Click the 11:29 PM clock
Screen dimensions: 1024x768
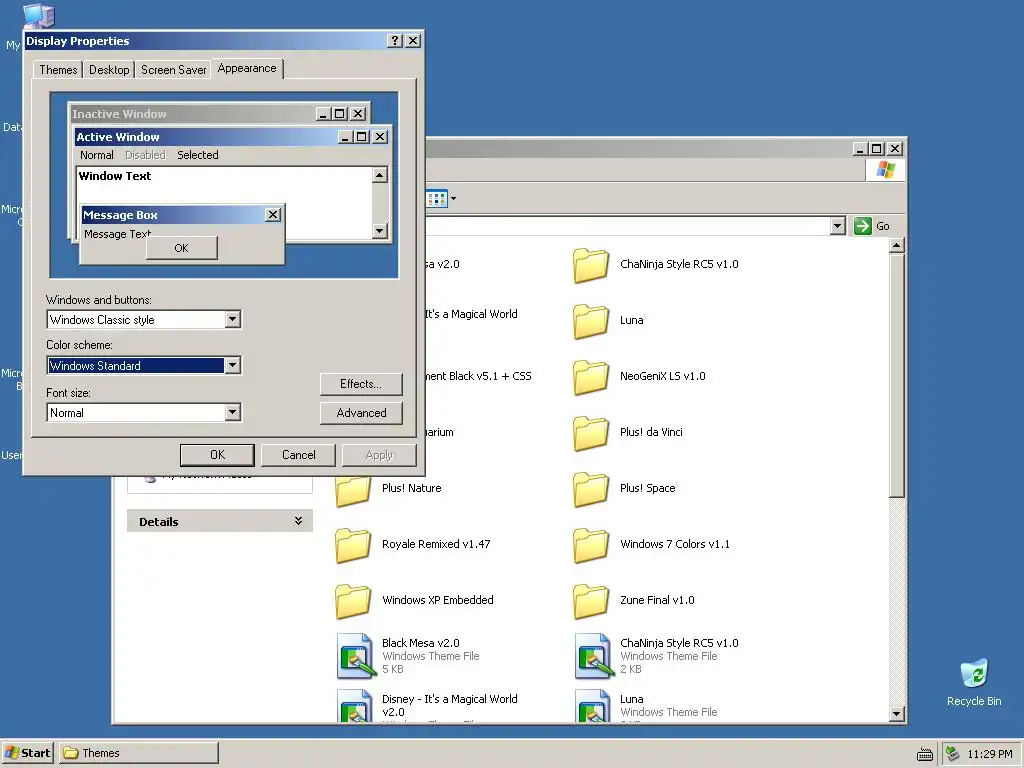click(989, 754)
